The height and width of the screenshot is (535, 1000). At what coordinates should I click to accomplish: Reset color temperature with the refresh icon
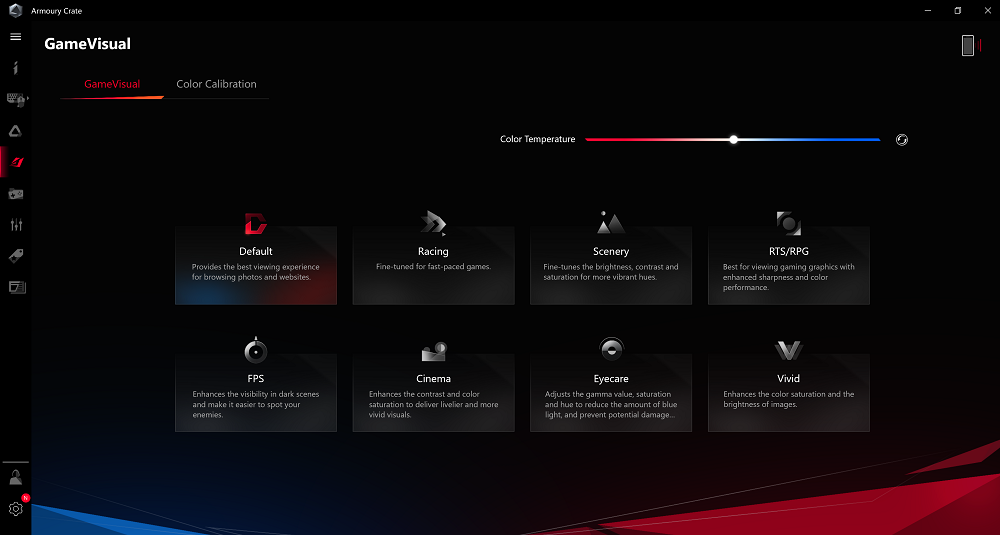click(x=902, y=140)
